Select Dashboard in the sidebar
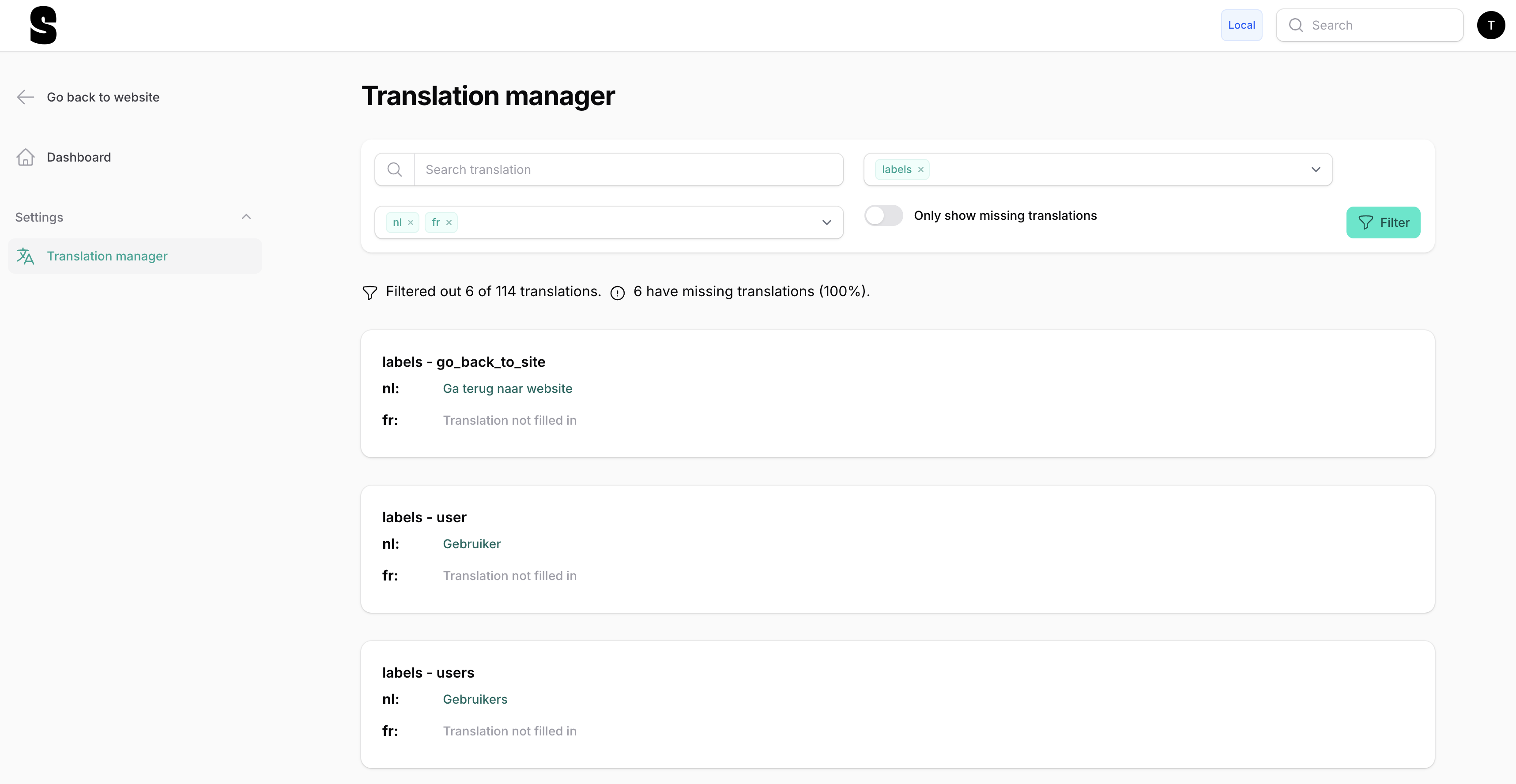Viewport: 1516px width, 784px height. [x=79, y=157]
